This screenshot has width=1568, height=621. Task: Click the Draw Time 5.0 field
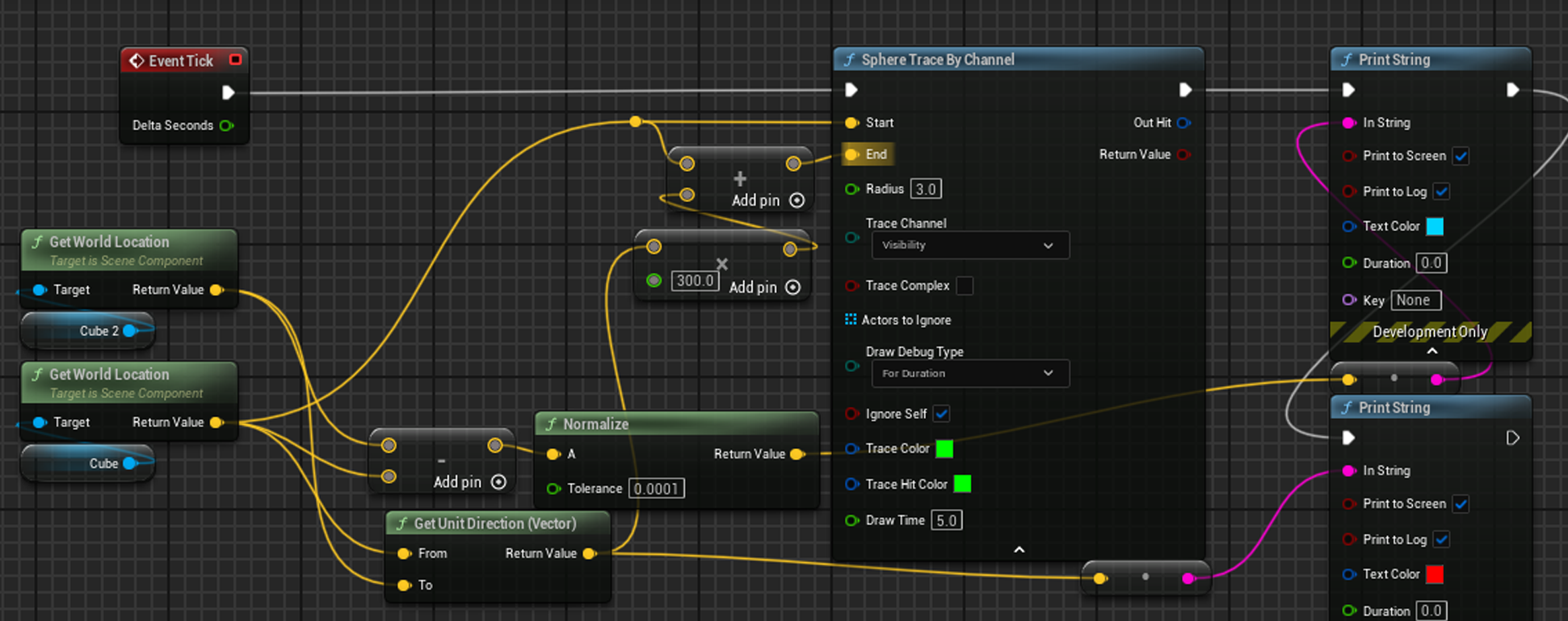click(x=946, y=520)
